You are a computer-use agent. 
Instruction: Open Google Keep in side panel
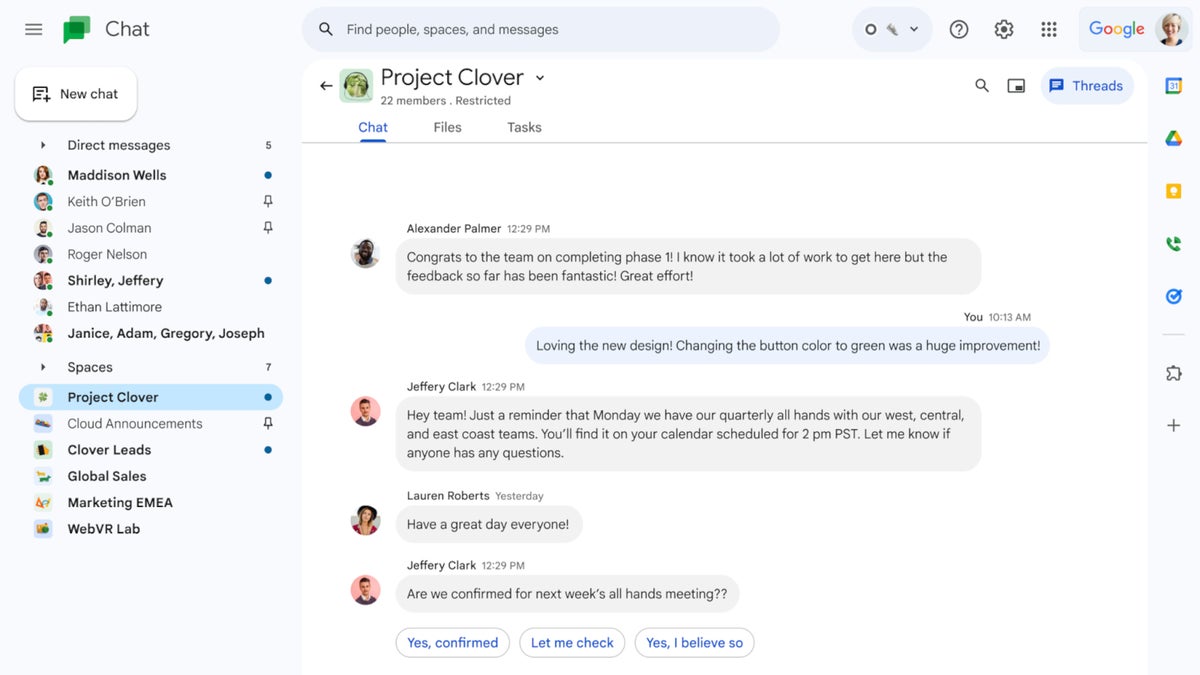1174,191
